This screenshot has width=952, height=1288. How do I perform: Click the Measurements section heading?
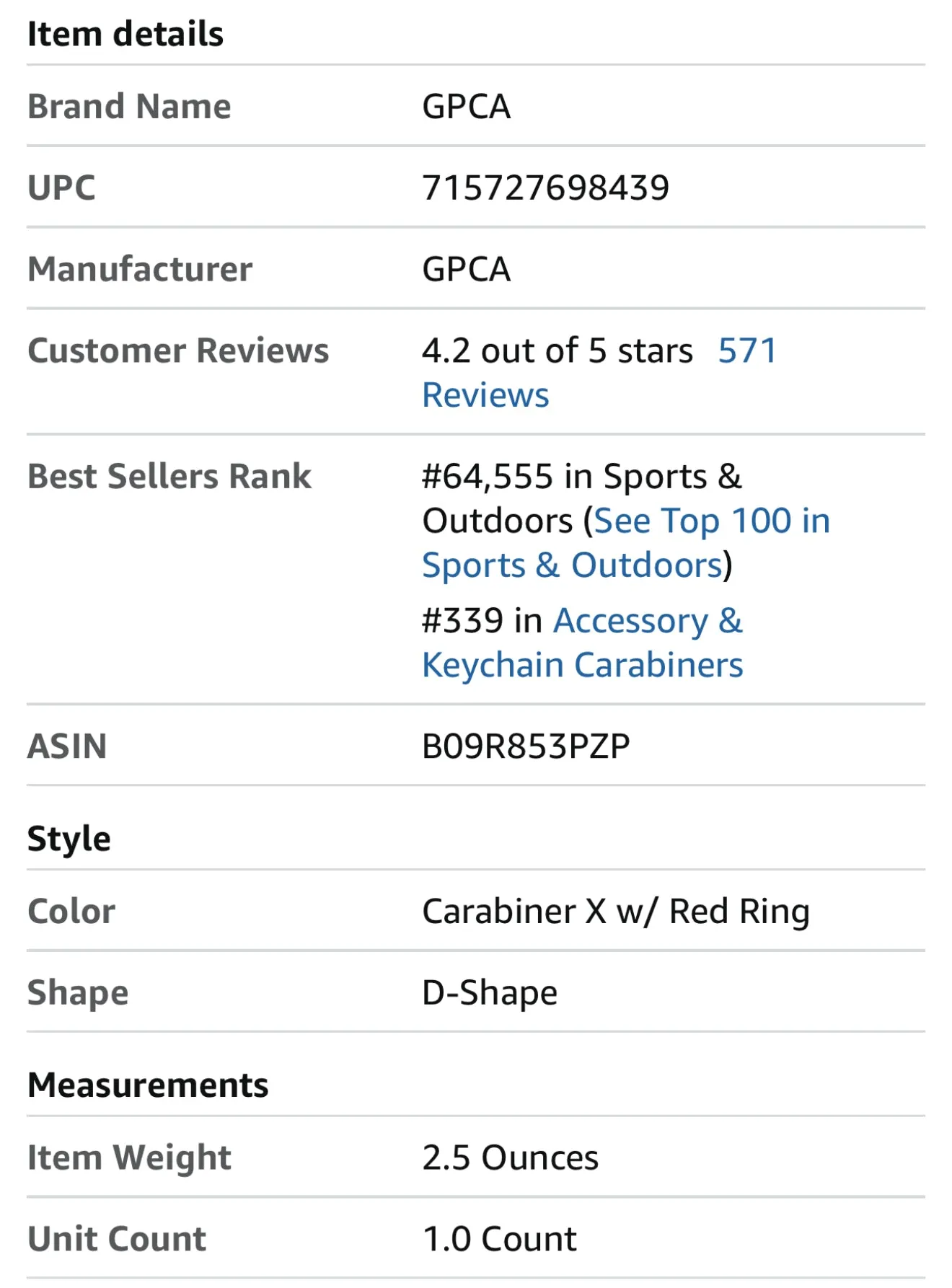coord(148,1085)
